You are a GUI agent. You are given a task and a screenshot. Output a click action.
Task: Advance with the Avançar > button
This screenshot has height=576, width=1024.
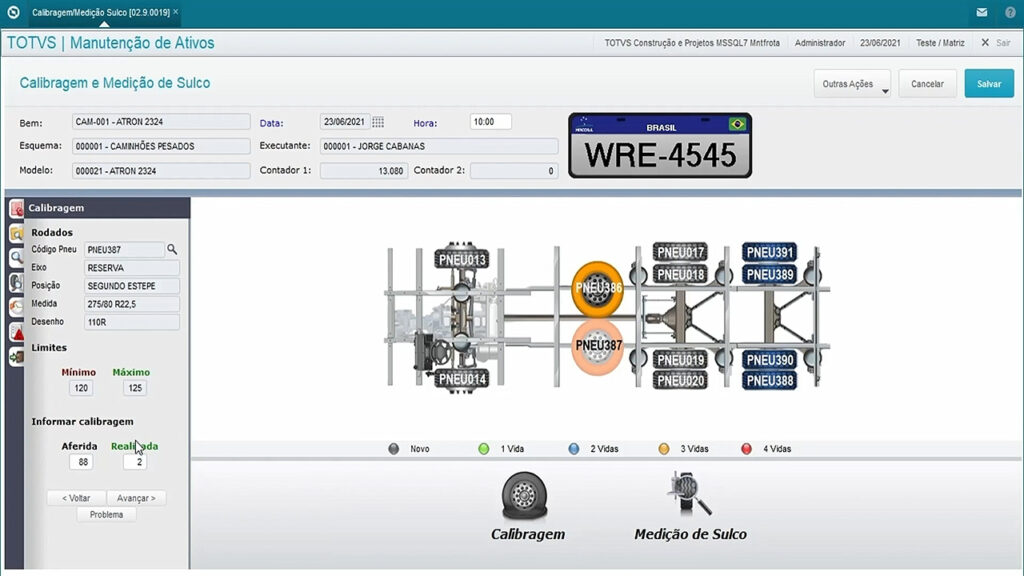click(x=136, y=498)
